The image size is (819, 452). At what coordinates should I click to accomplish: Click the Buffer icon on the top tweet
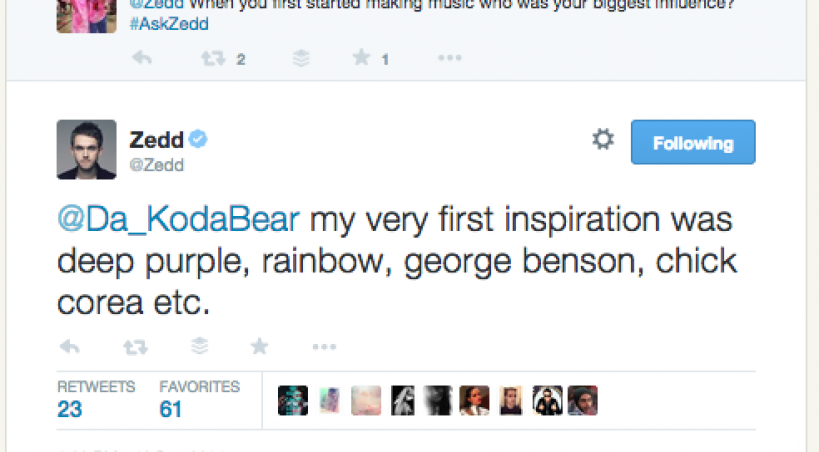click(x=301, y=59)
